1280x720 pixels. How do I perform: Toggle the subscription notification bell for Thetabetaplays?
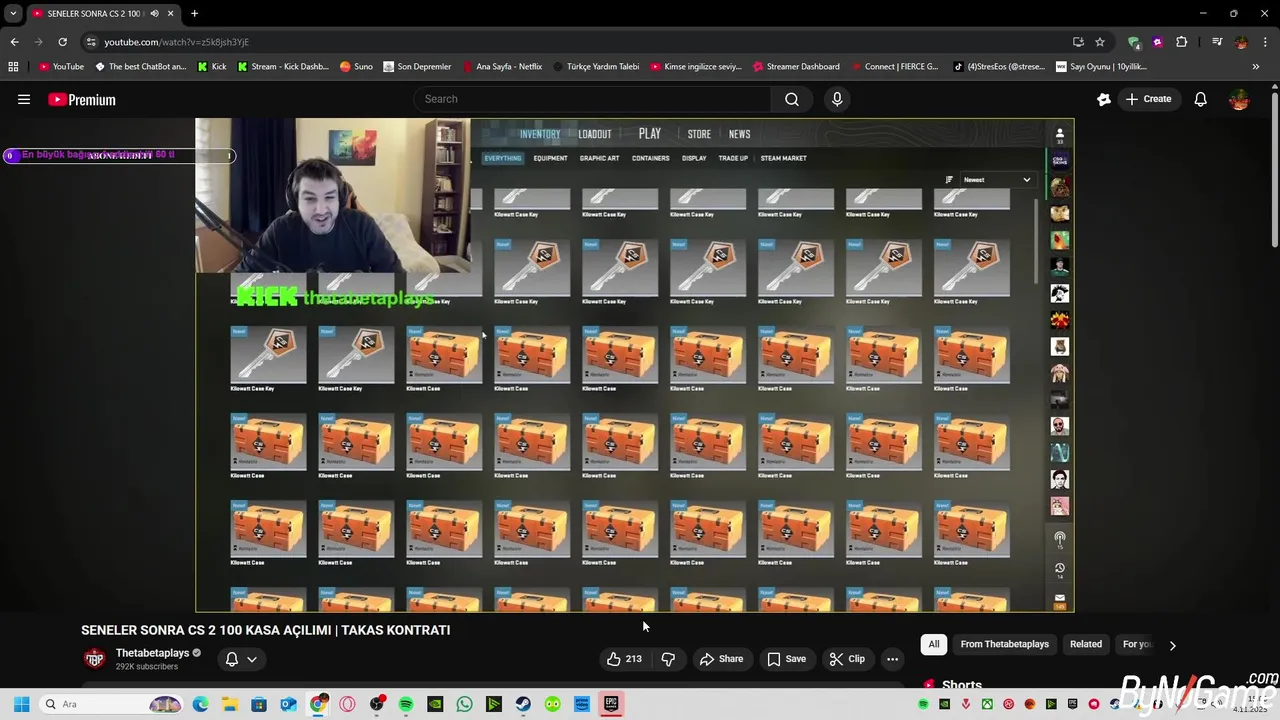(231, 659)
